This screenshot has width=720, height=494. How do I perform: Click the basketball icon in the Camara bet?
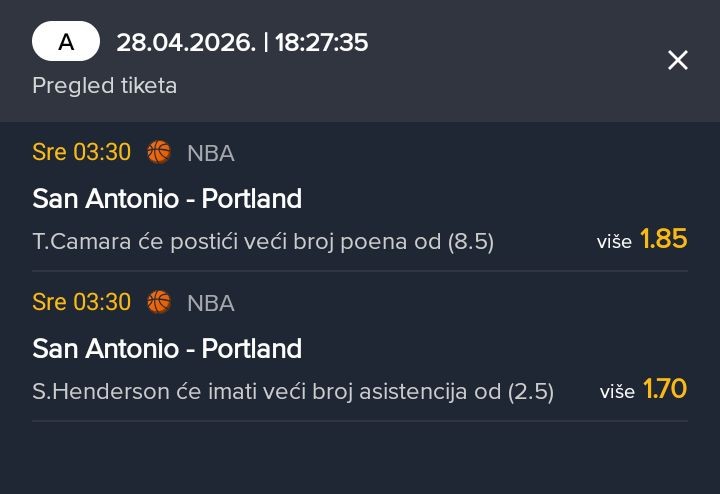point(159,152)
